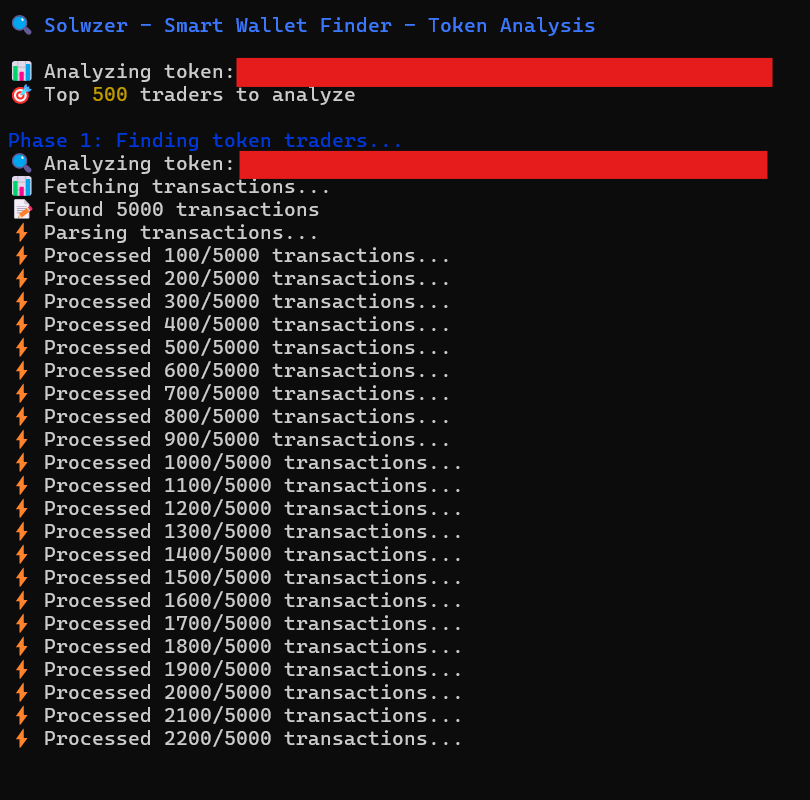Click lightning icon on Processed 500/5000 line

click(21, 347)
